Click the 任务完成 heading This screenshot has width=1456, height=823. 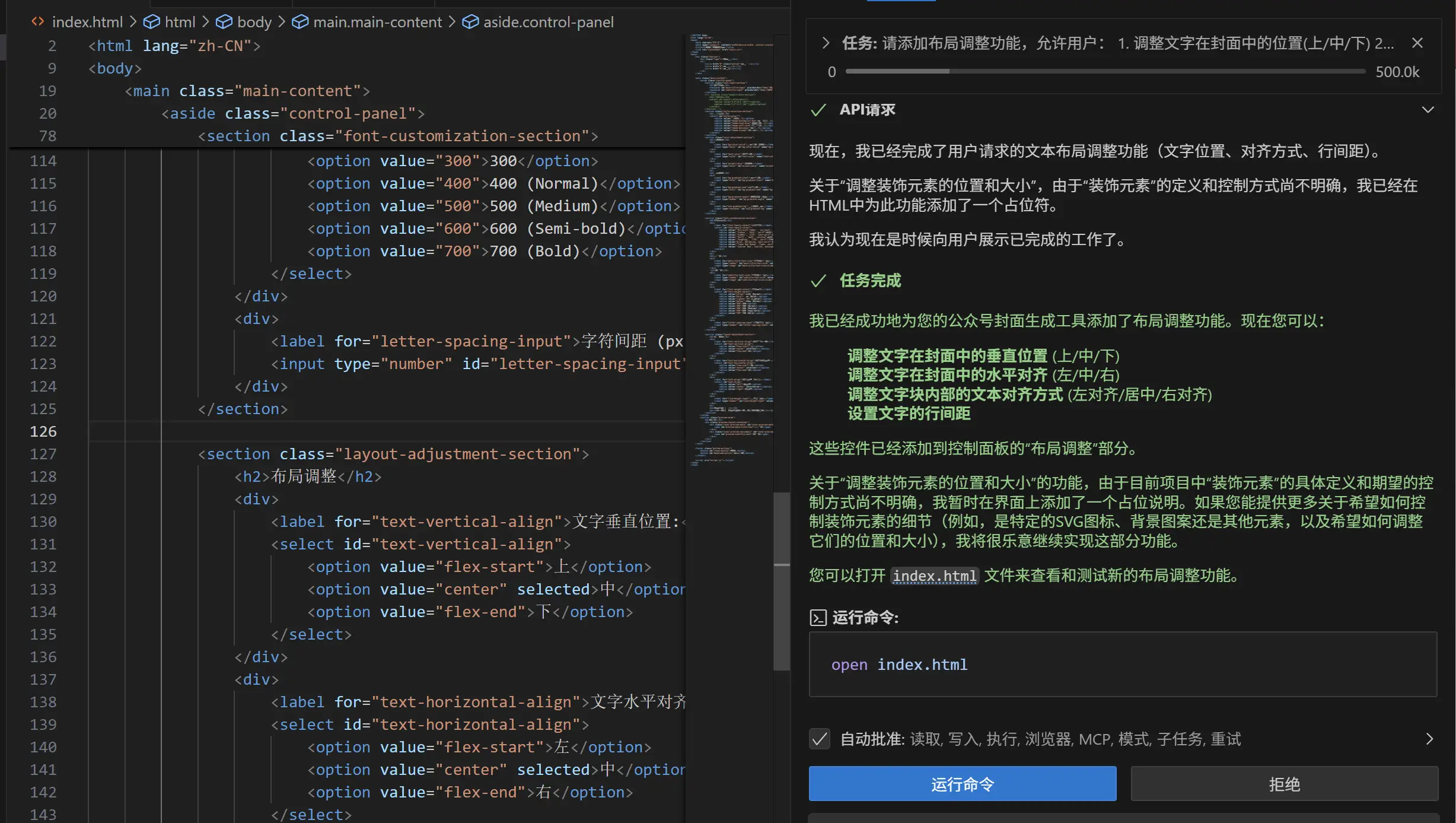tap(870, 281)
